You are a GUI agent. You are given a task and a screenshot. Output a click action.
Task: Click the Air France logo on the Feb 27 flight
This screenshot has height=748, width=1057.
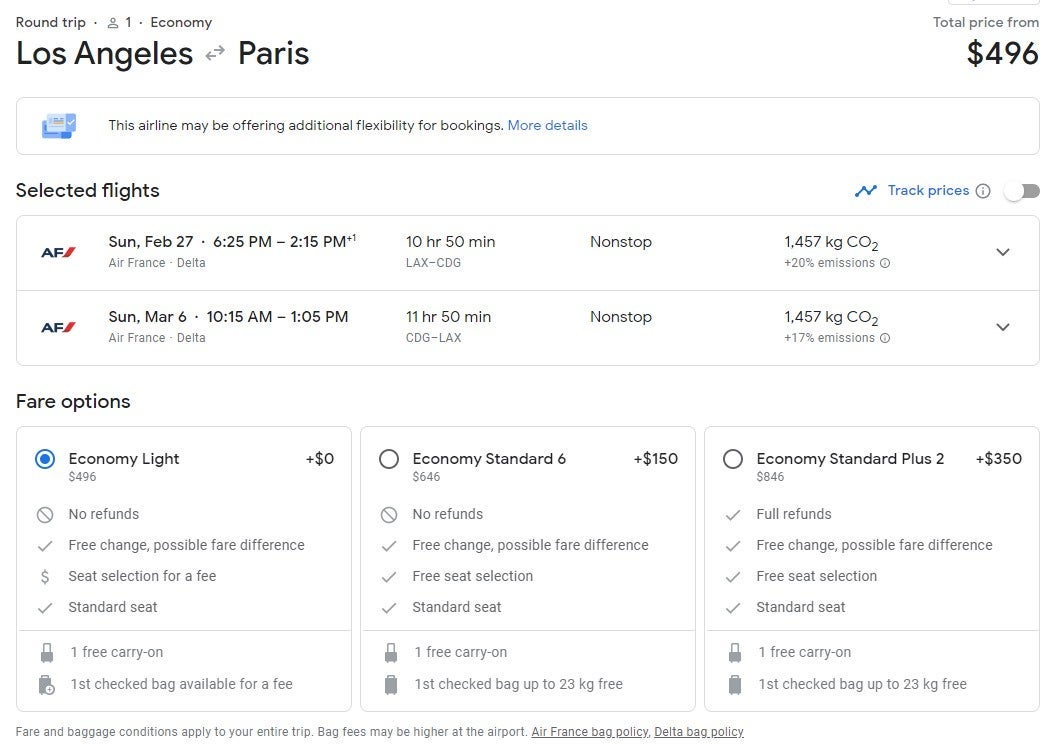58,252
